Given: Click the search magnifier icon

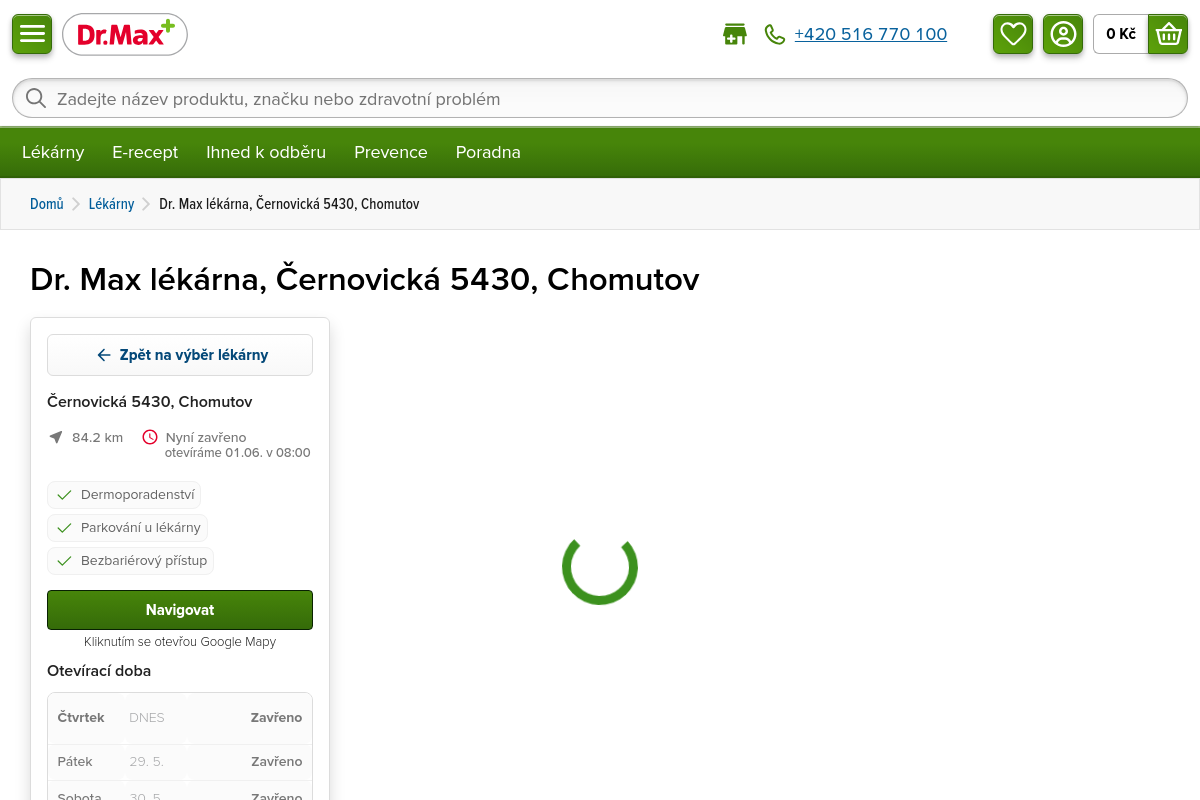Looking at the screenshot, I should click(x=36, y=98).
